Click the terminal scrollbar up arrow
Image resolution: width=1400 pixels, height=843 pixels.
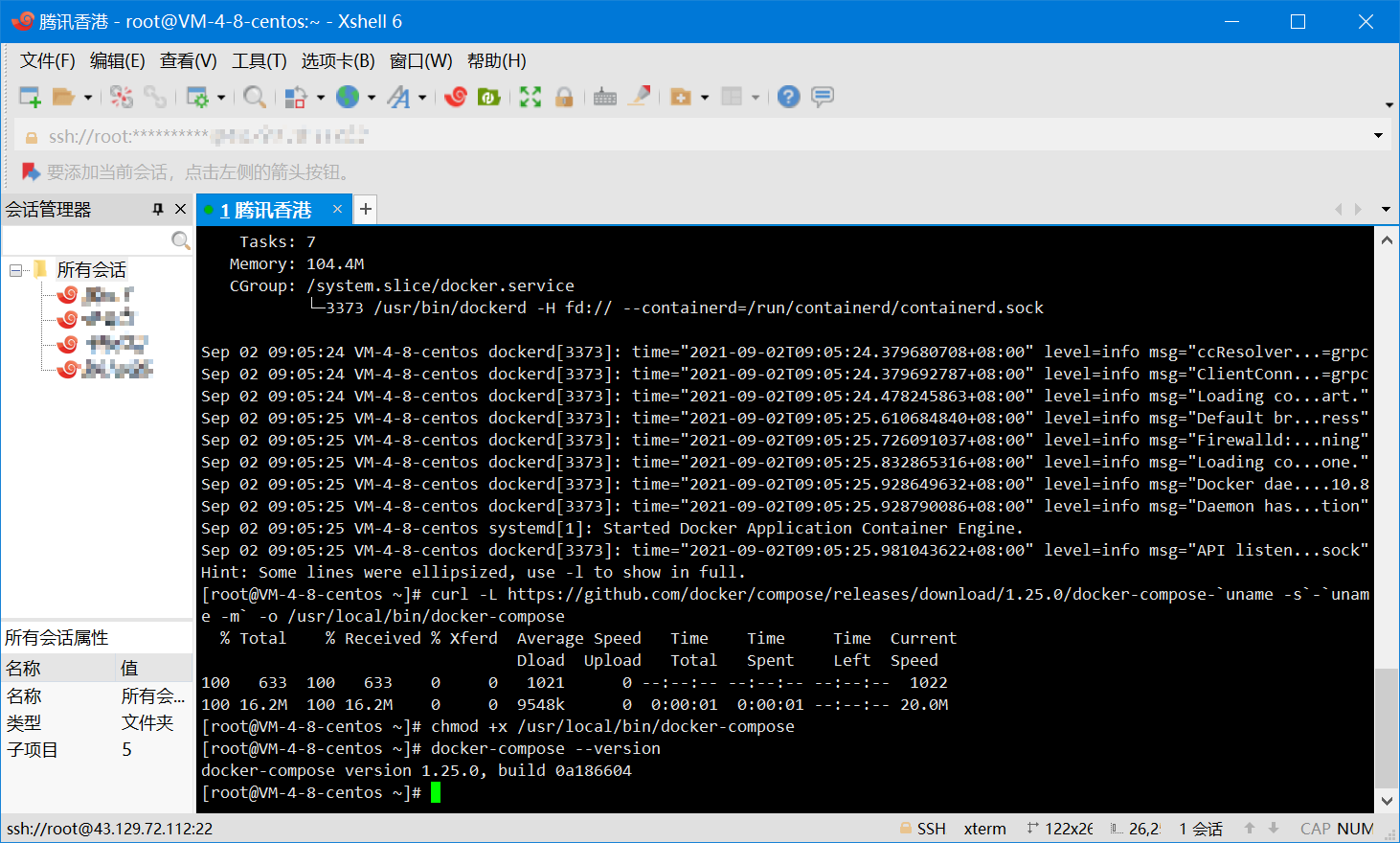(x=1387, y=240)
